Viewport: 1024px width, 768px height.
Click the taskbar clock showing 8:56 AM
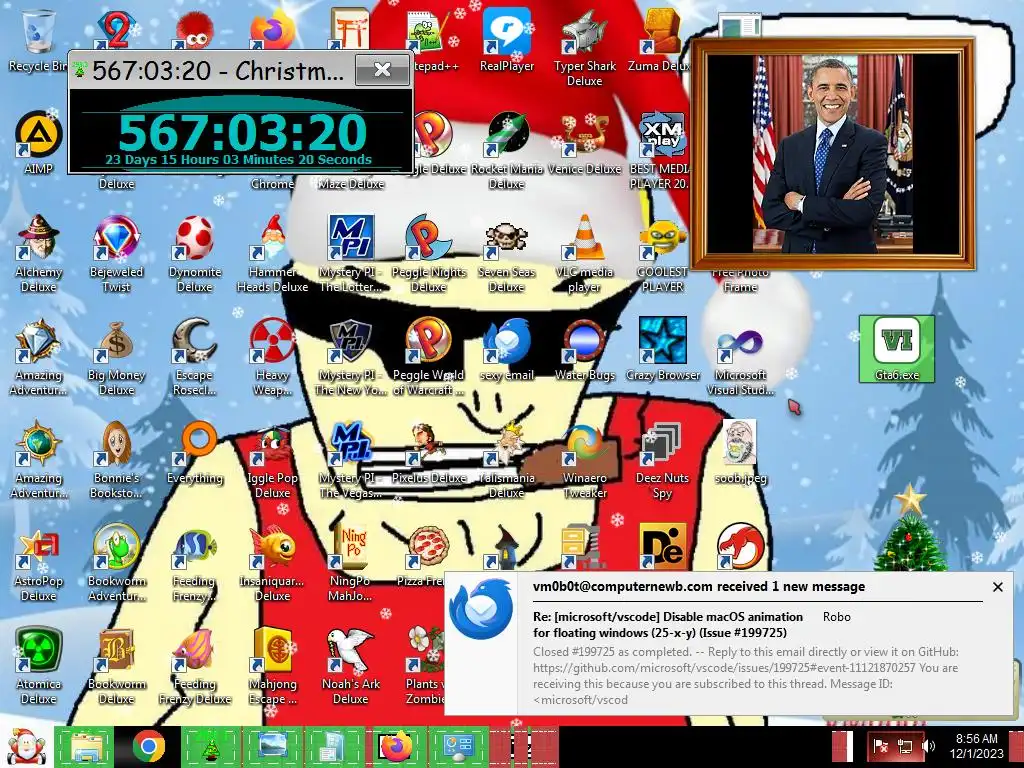point(977,746)
